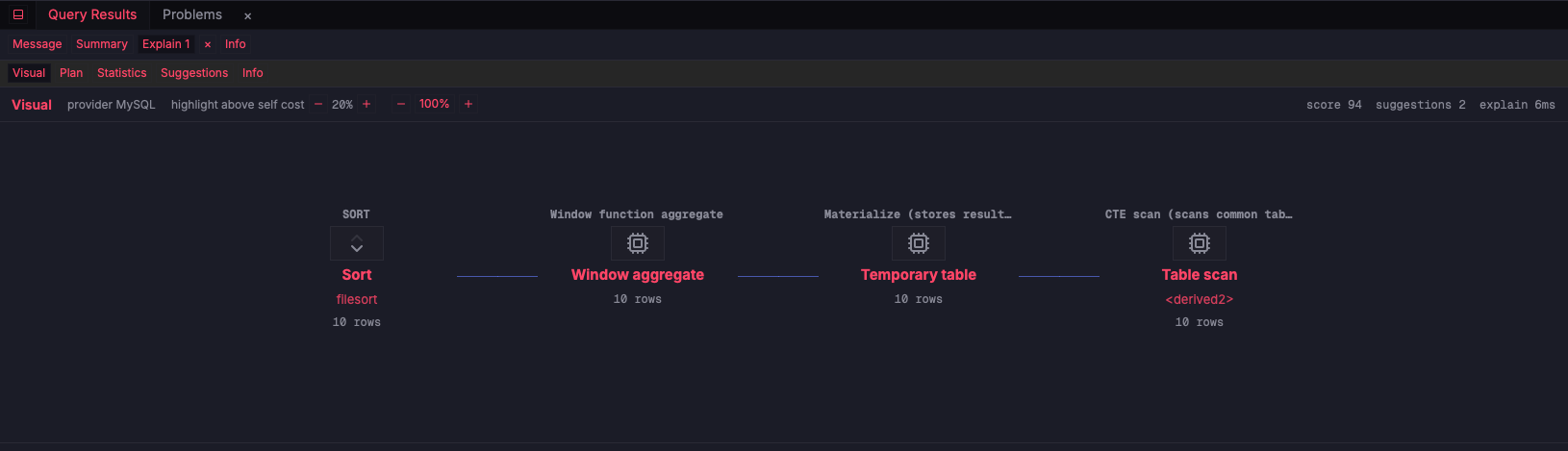Click the Table scan node chip icon

pyautogui.click(x=1200, y=243)
